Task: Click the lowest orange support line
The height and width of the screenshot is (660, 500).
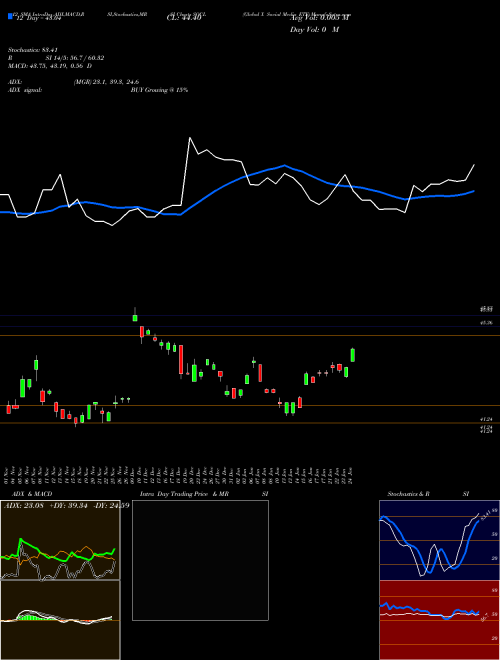Action: pos(250,423)
